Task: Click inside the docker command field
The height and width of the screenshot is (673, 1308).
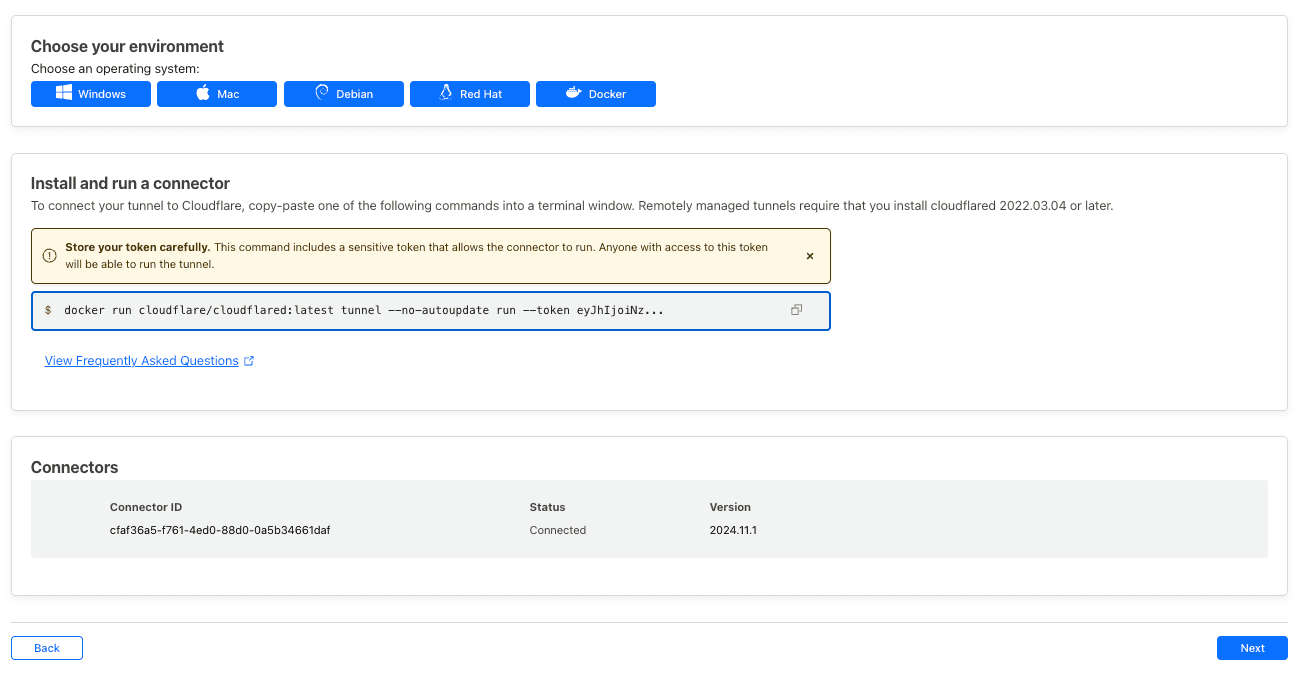Action: click(400, 310)
